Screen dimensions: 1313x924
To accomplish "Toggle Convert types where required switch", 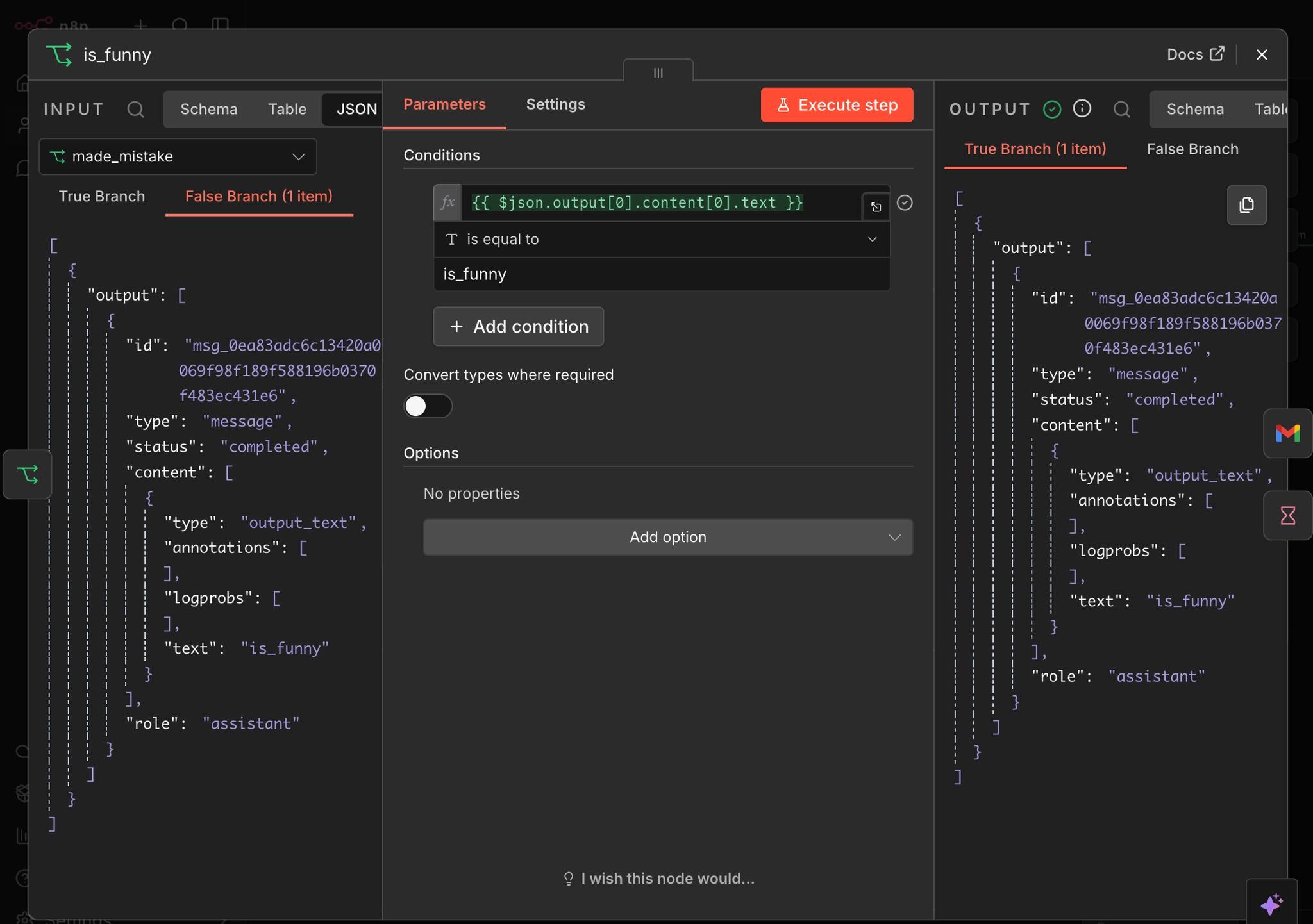I will (428, 406).
